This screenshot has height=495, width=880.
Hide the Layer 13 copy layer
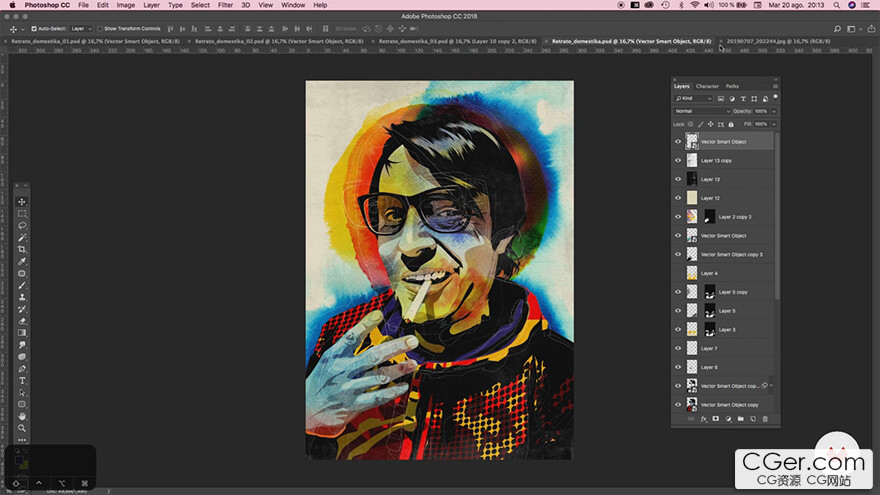coord(678,161)
